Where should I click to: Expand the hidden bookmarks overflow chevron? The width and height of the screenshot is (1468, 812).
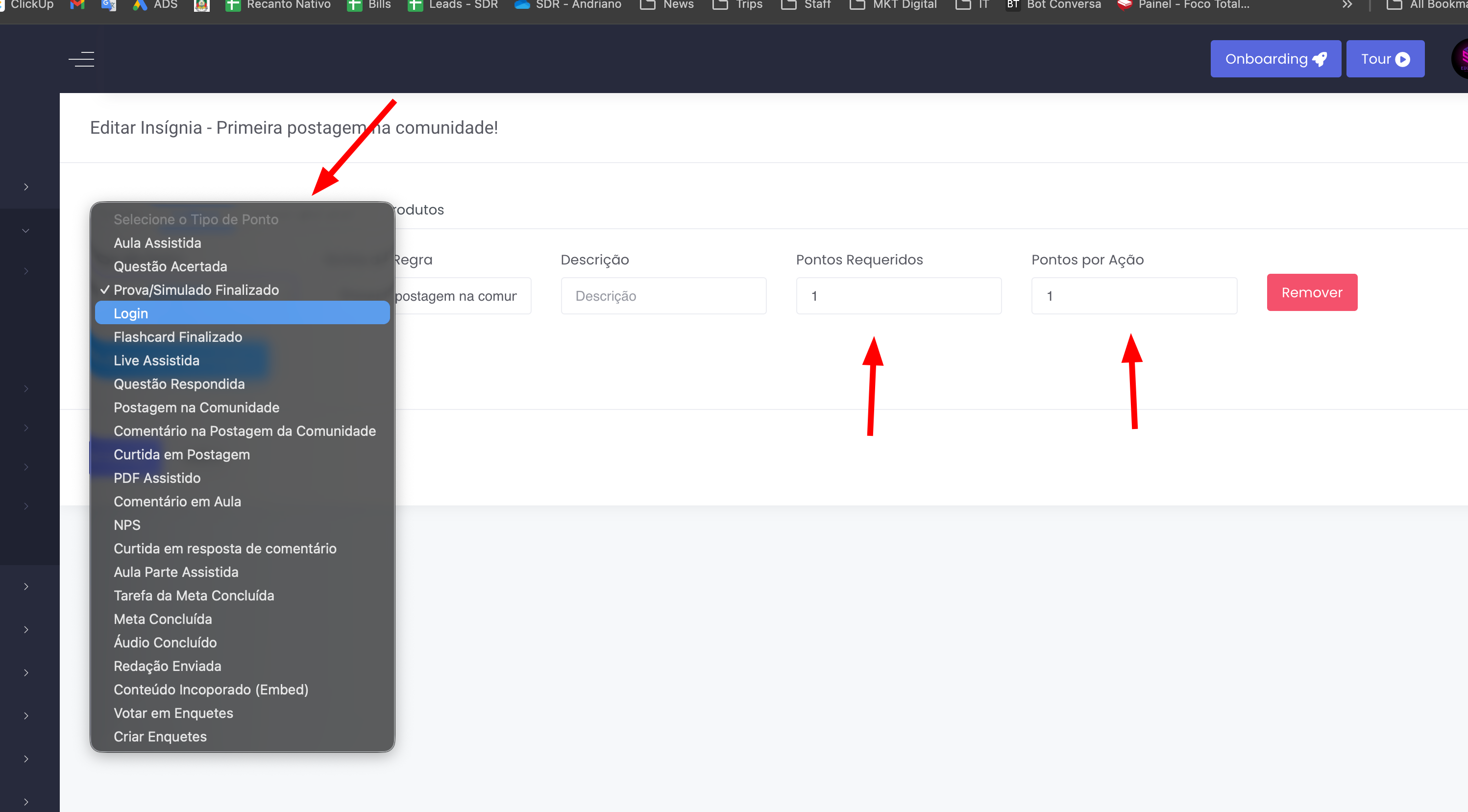[x=1346, y=4]
